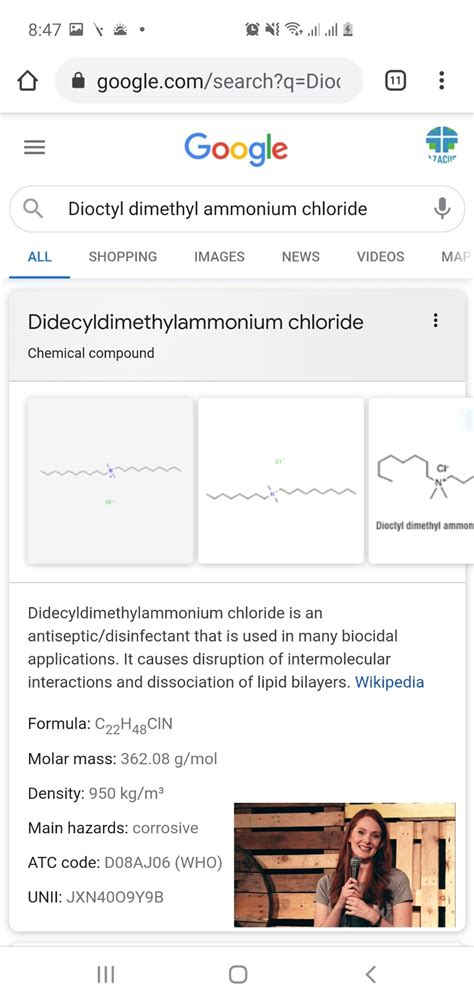Switch to the IMAGES tab
Screen dimensions: 474x1001
(219, 257)
